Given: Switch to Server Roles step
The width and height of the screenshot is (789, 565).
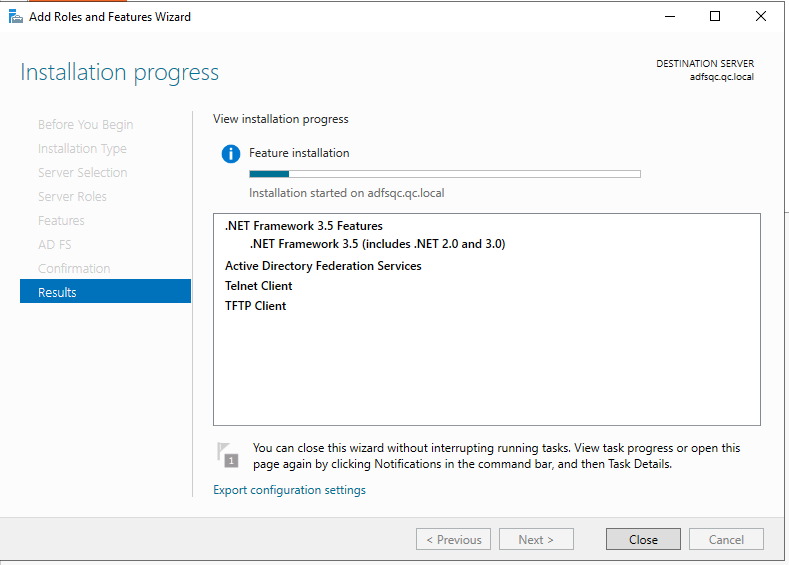Looking at the screenshot, I should 72,197.
